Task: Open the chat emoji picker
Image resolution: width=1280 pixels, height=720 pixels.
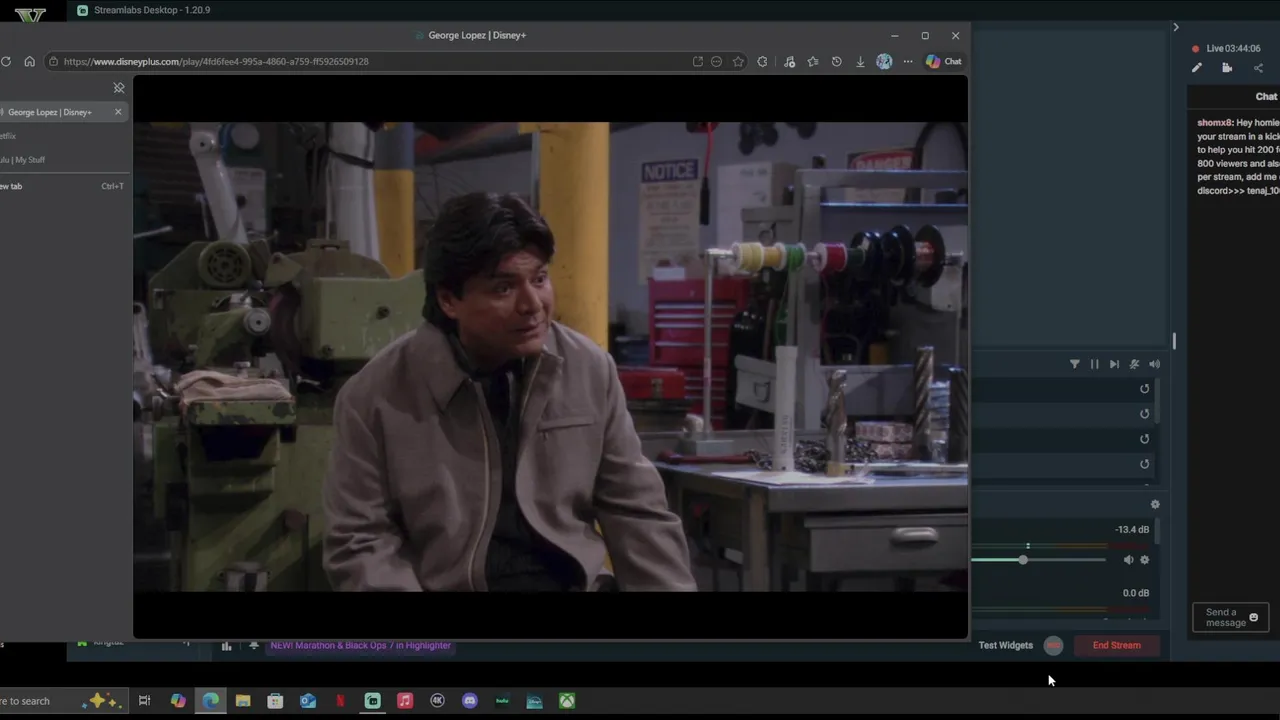Action: [x=1254, y=617]
